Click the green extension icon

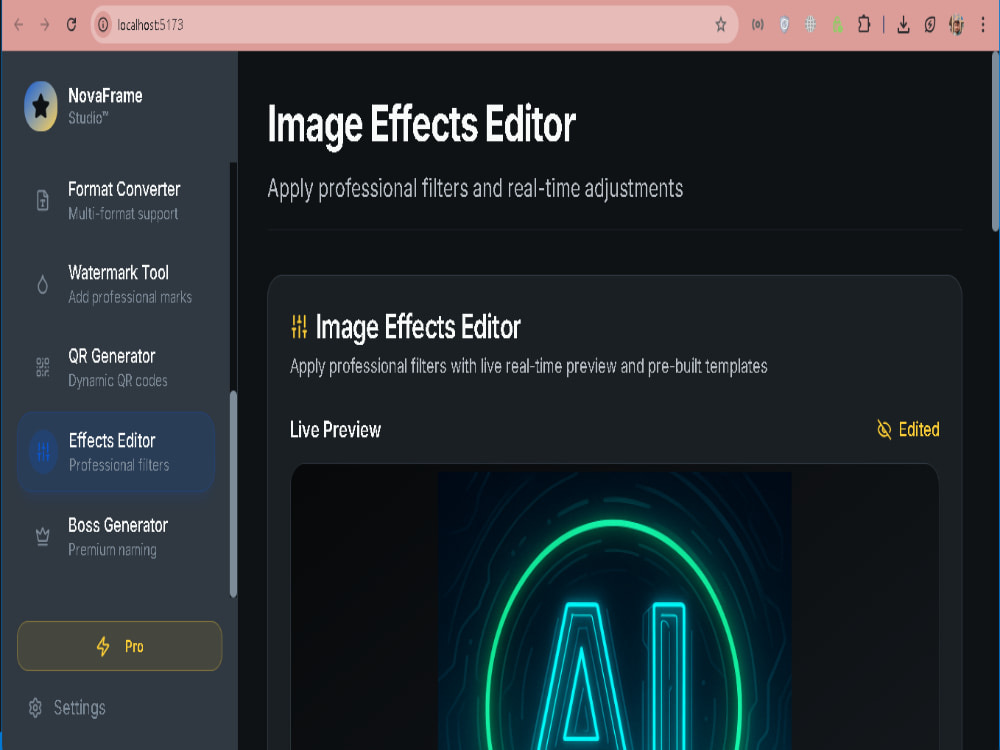[x=837, y=25]
